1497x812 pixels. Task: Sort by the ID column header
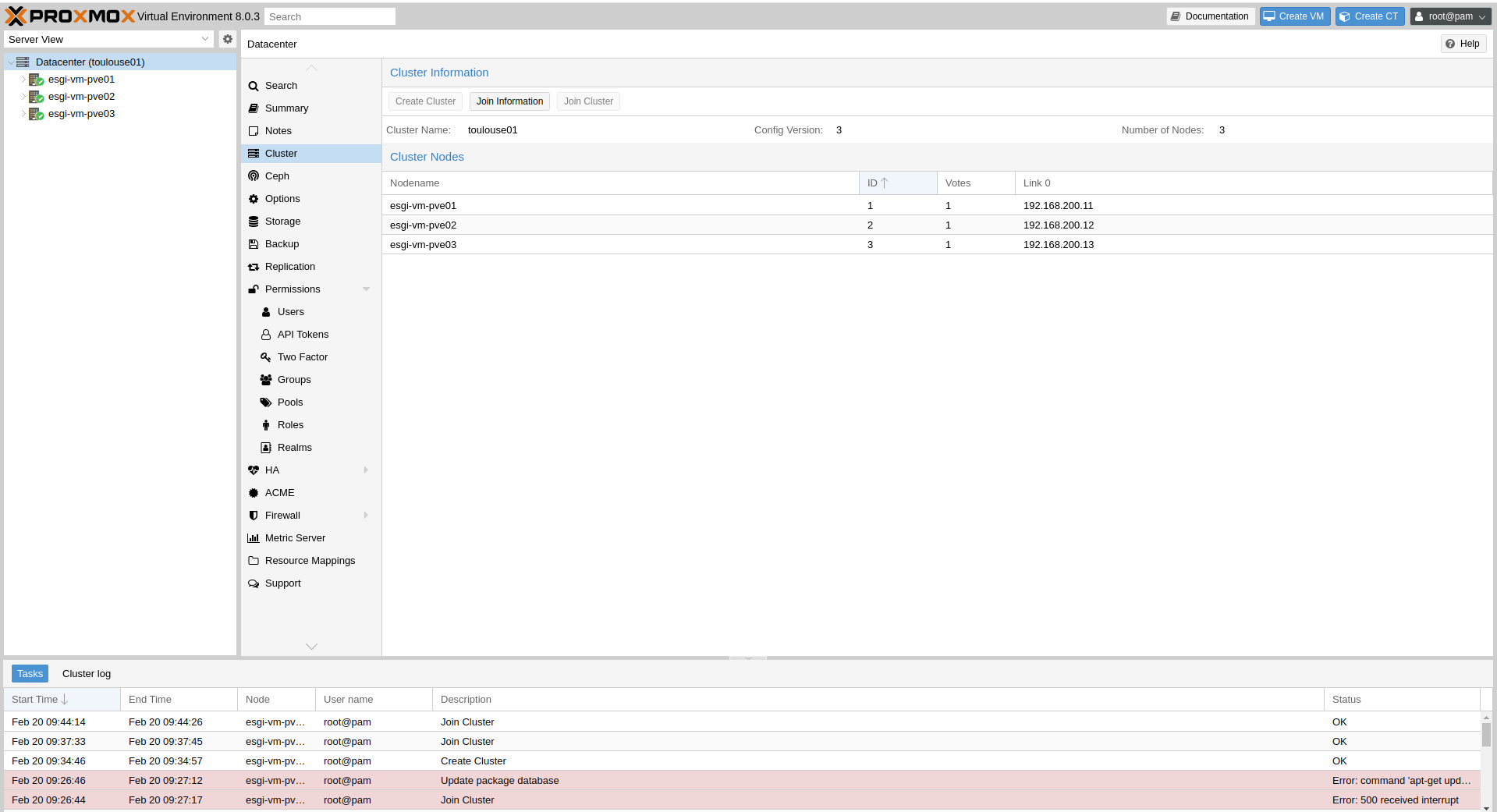(x=898, y=183)
